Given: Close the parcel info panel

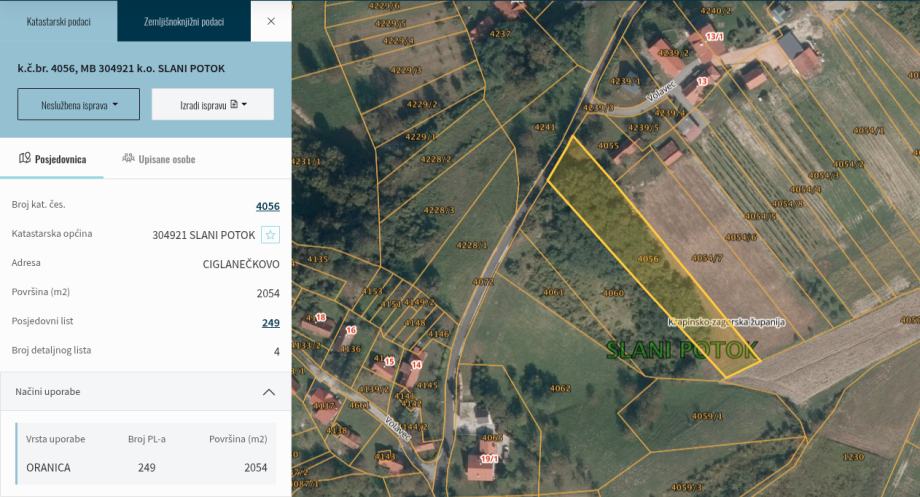Looking at the screenshot, I should pos(271,21).
